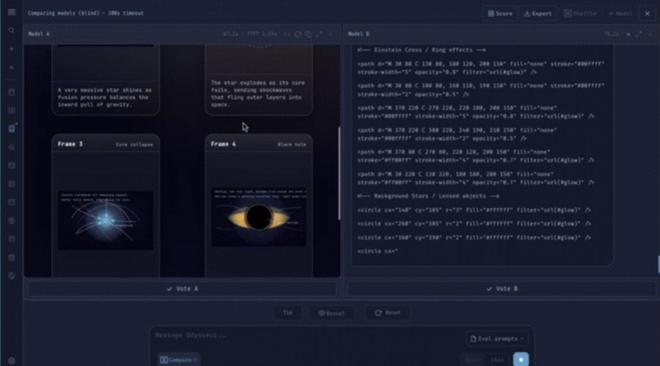Click copy icon in Model A header
Image resolution: width=660 pixels, height=366 pixels.
click(308, 34)
